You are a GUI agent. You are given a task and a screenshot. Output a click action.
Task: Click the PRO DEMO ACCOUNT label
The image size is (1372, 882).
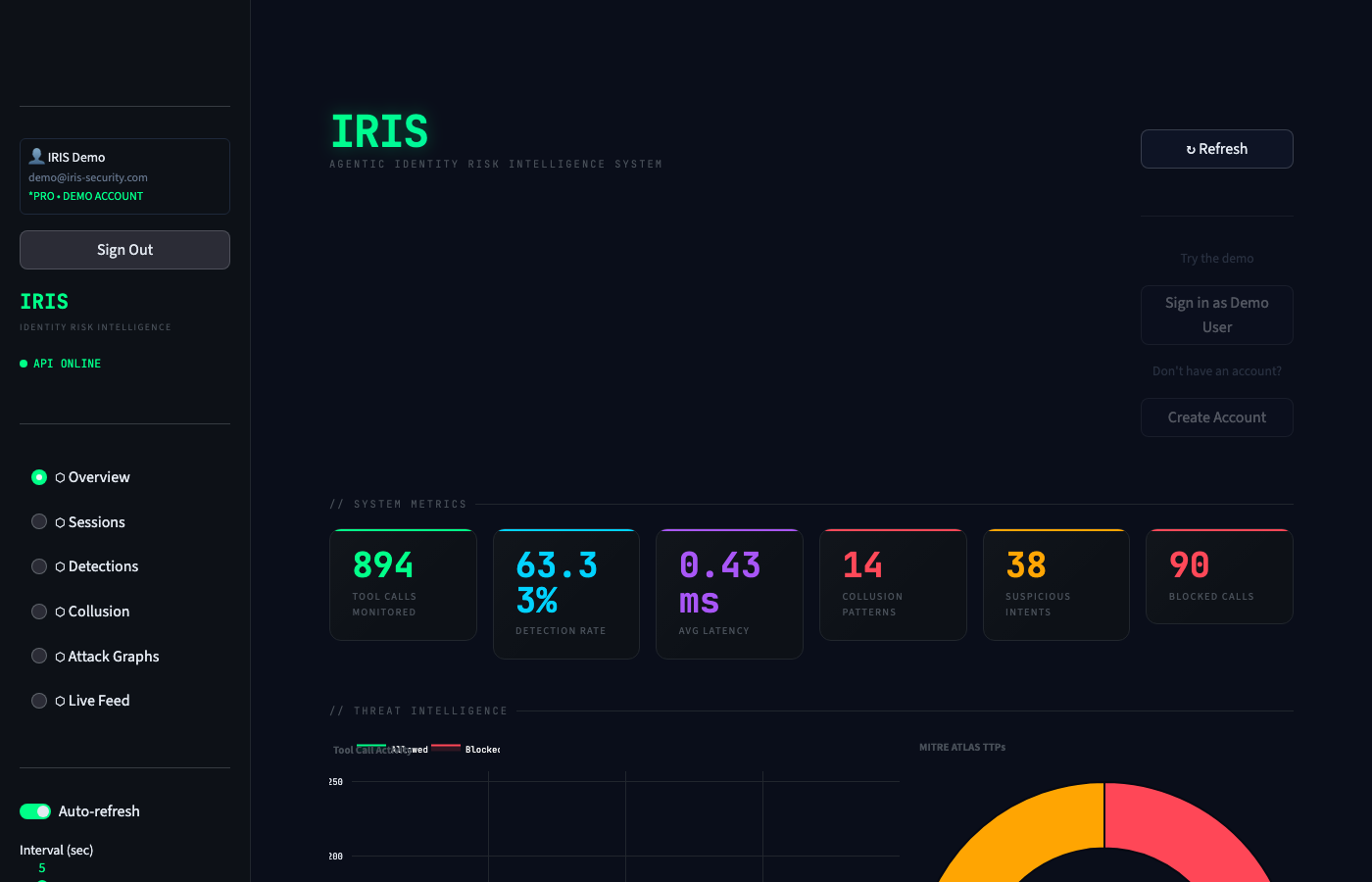click(x=85, y=196)
